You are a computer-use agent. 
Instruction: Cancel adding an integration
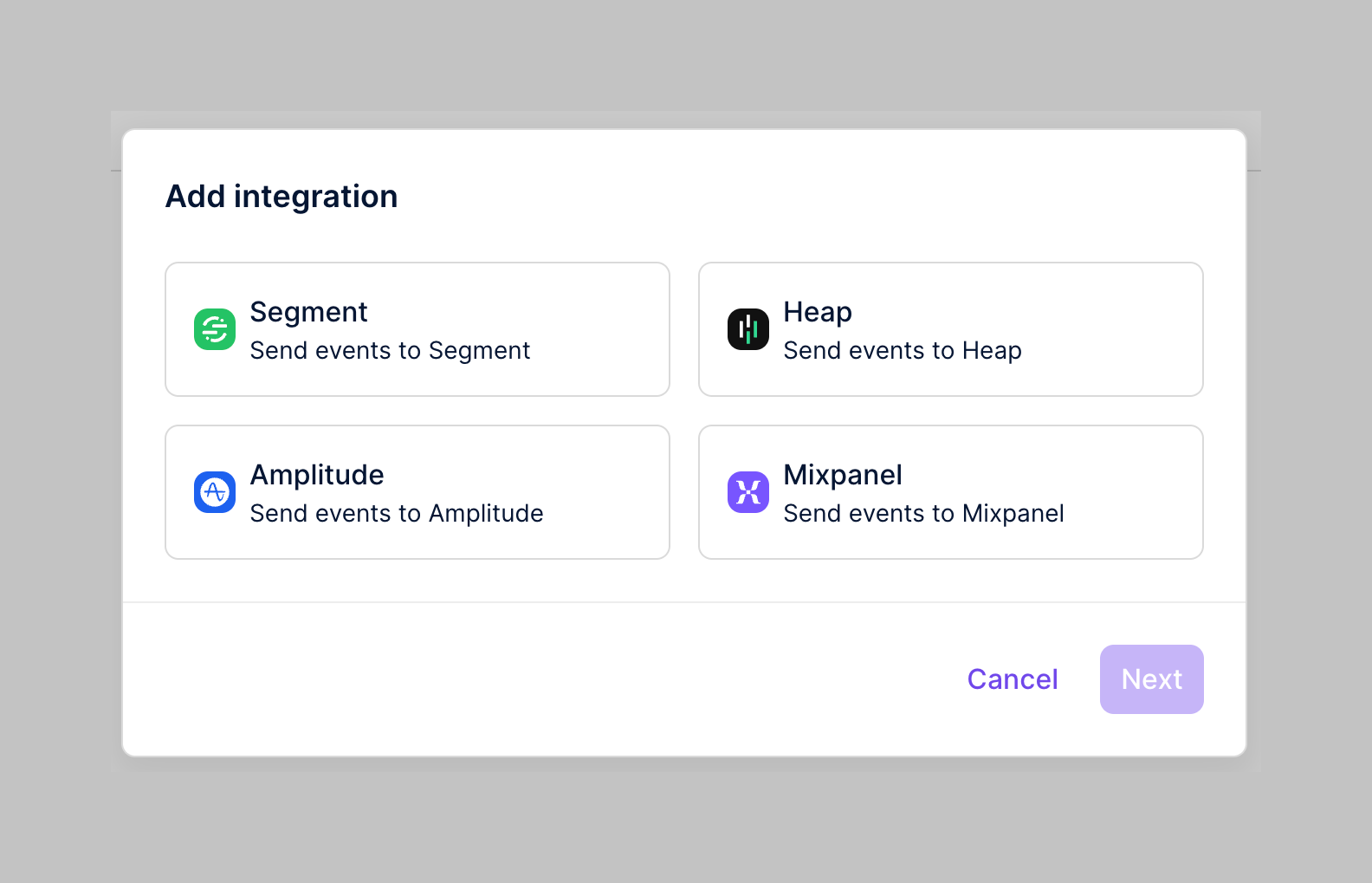(x=1012, y=679)
